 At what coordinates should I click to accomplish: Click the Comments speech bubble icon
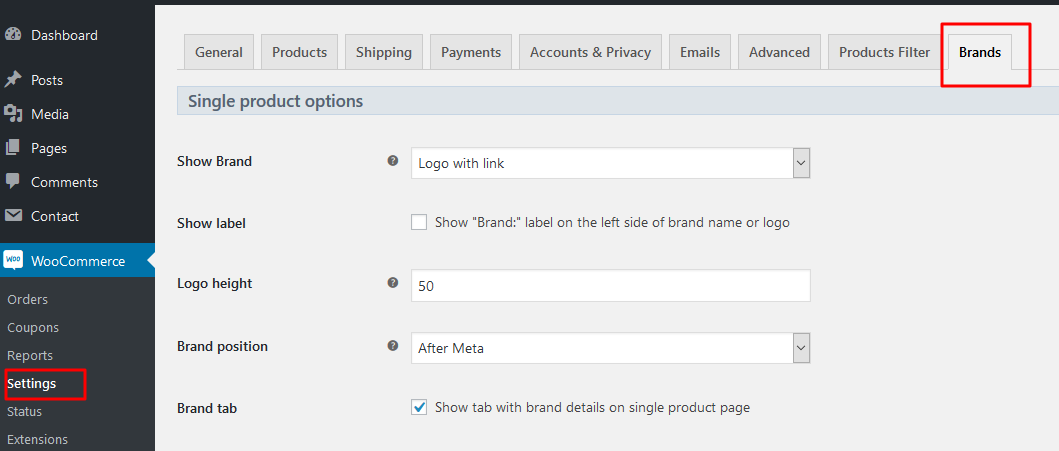[x=13, y=182]
